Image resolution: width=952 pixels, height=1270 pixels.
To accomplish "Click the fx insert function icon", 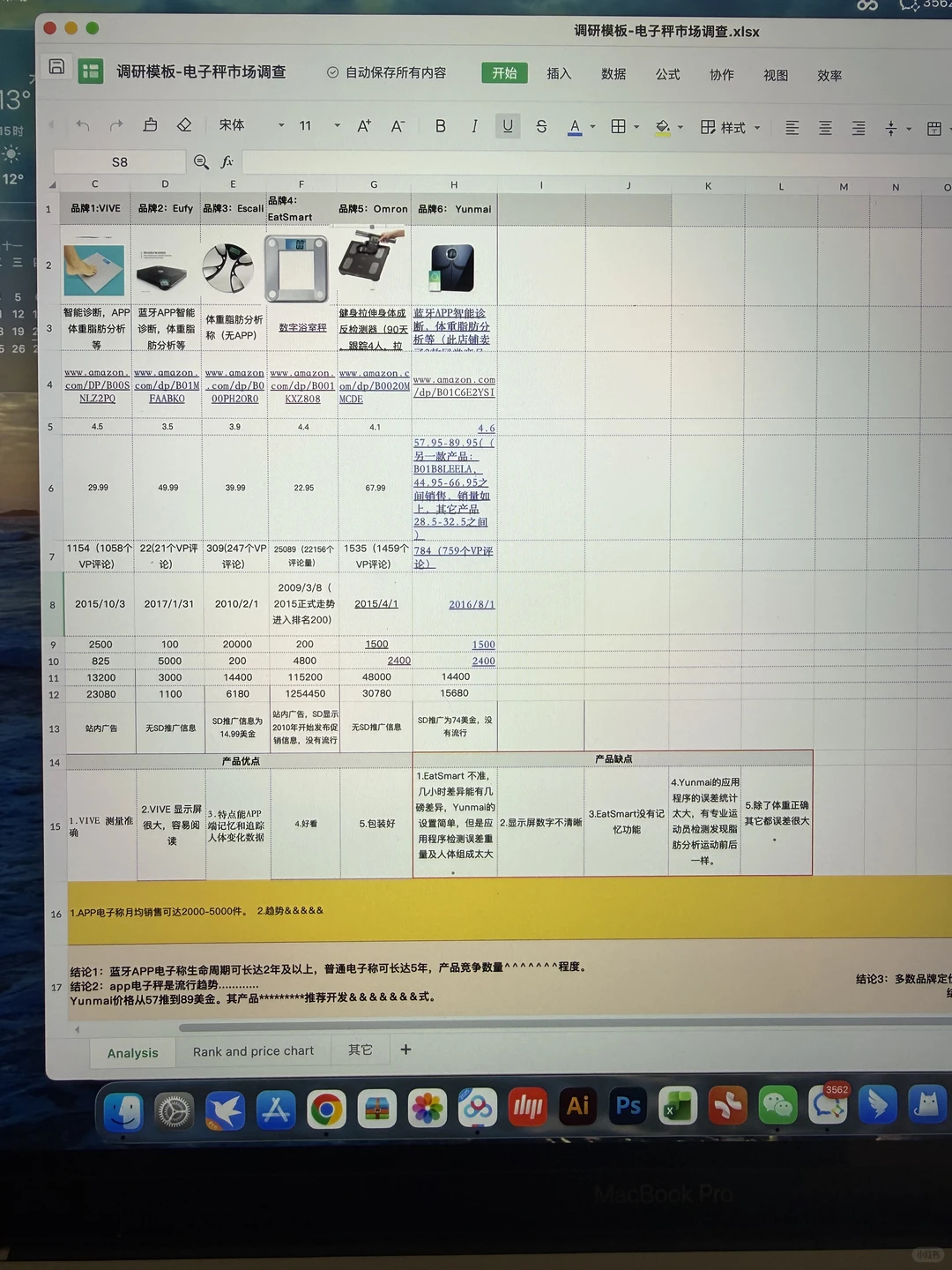I will point(227,161).
